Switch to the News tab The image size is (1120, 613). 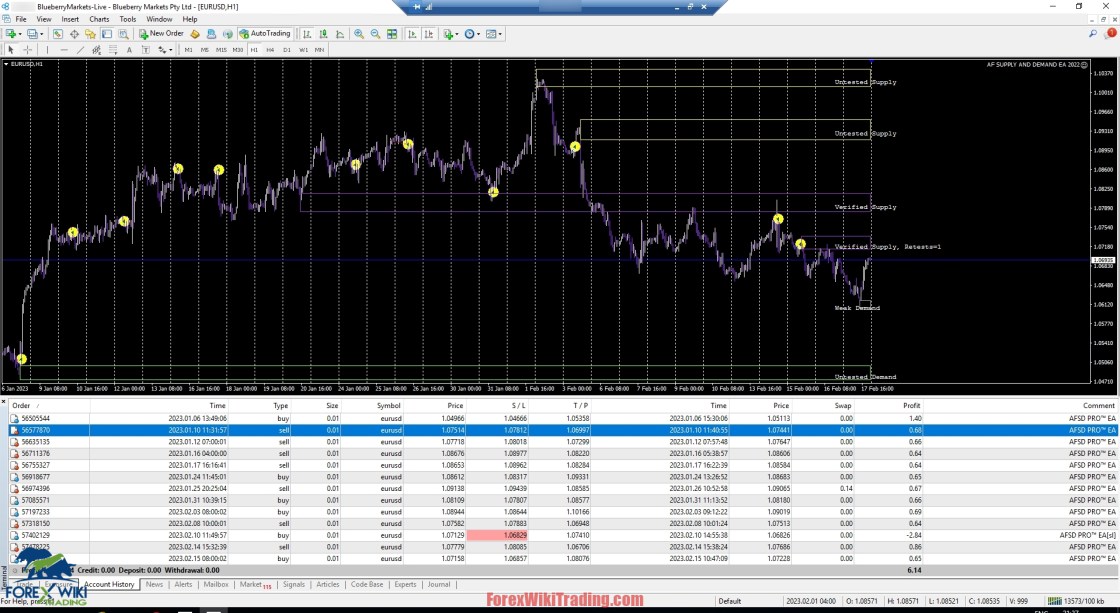(154, 584)
